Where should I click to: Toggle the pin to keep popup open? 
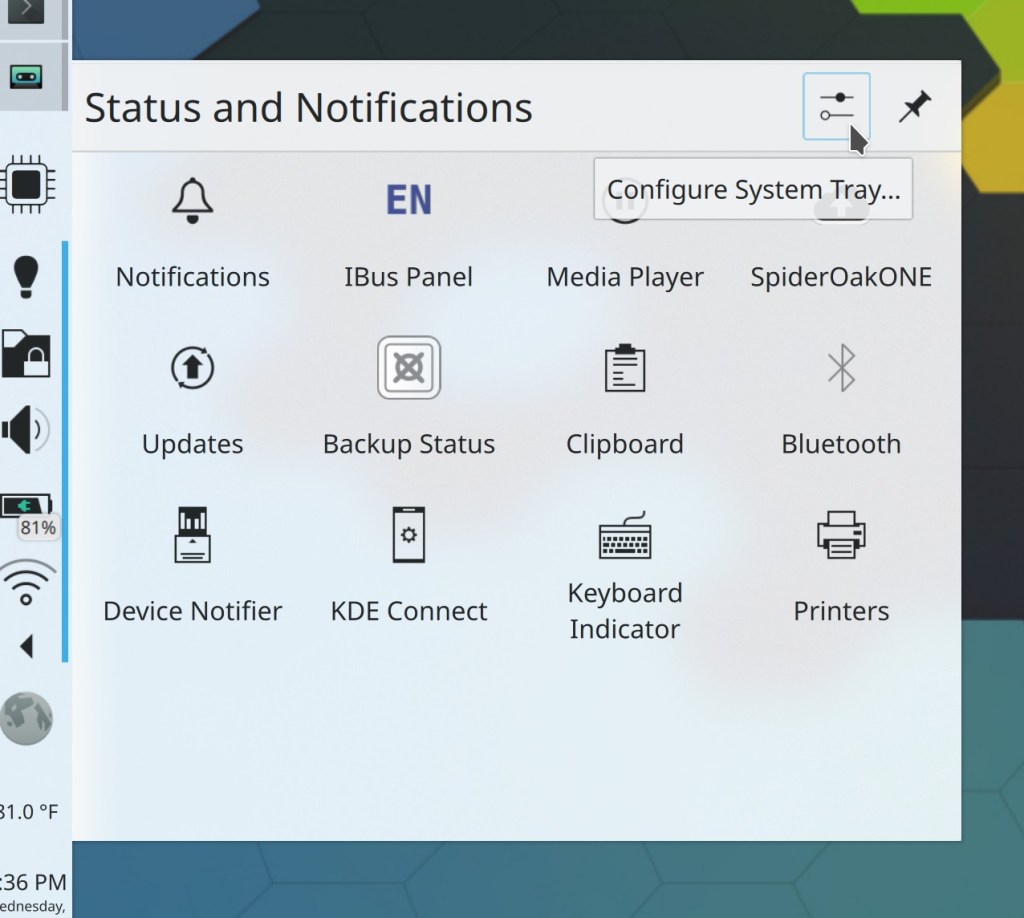coord(914,107)
